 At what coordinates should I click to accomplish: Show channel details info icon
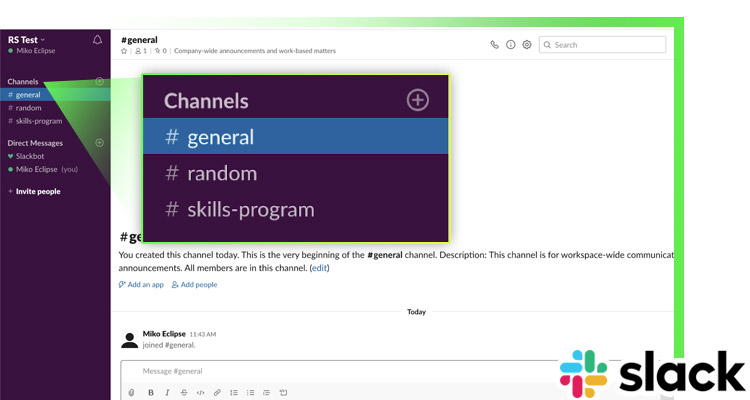pos(511,44)
